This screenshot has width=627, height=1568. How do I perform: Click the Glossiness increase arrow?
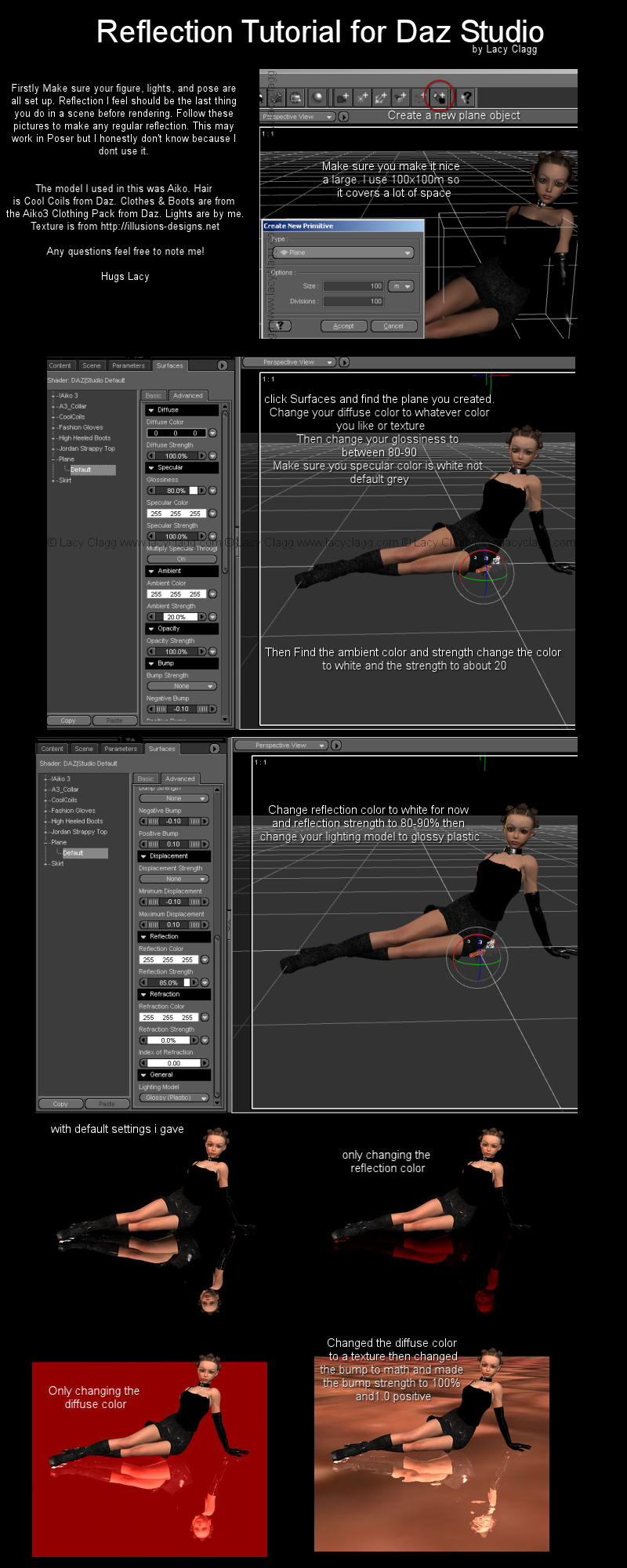pyautogui.click(x=202, y=491)
